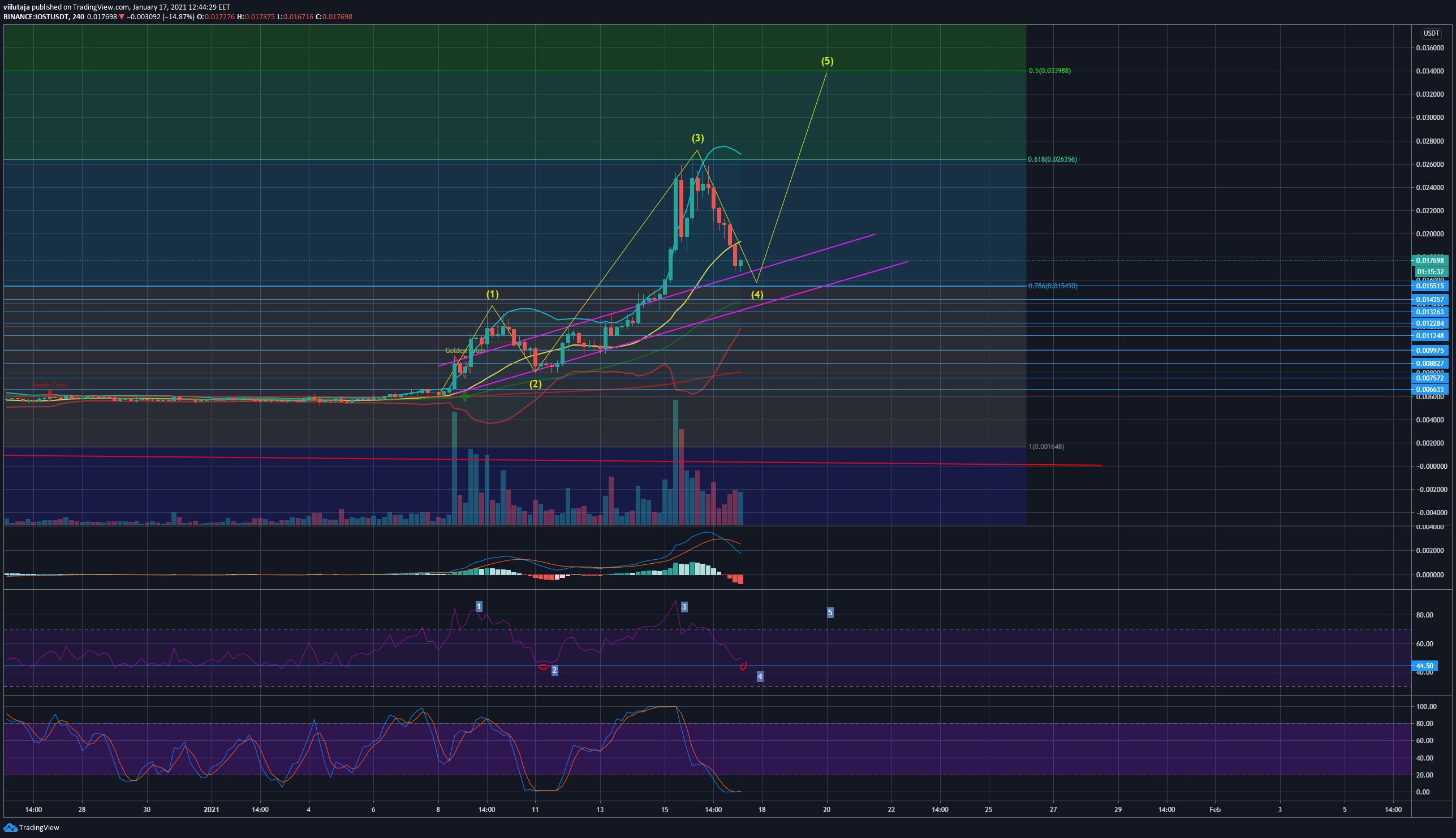The height and width of the screenshot is (838, 1456).
Task: Select the horizontal line price label 0.014357
Action: pyautogui.click(x=1430, y=300)
